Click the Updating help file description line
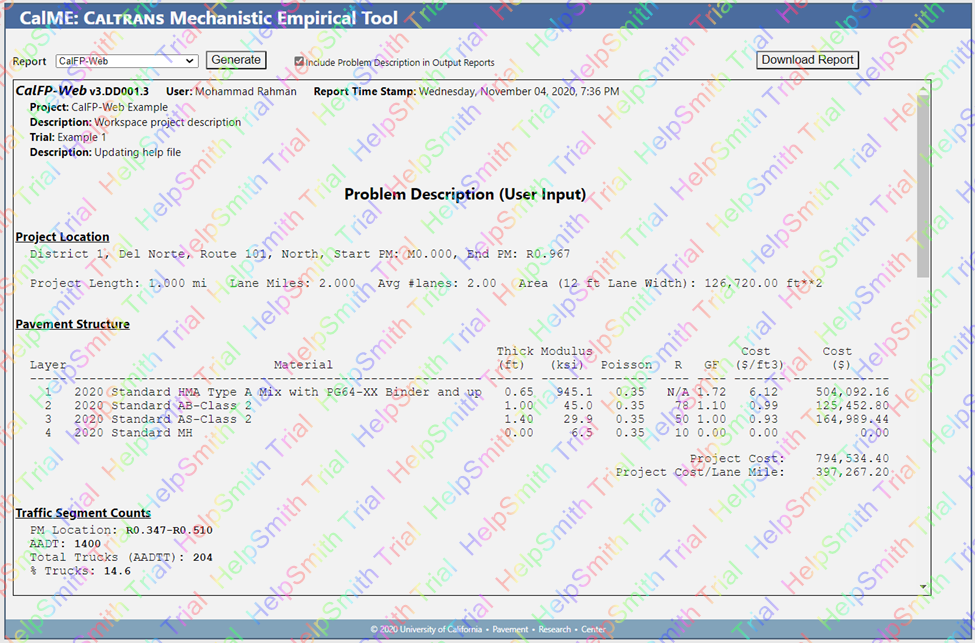Image resolution: width=975 pixels, height=643 pixels. pos(106,152)
